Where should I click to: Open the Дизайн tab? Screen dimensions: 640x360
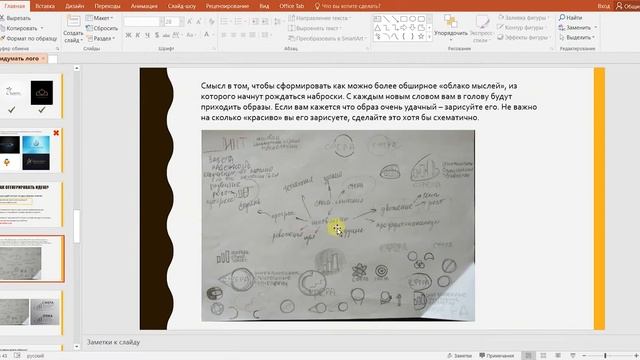click(x=75, y=6)
